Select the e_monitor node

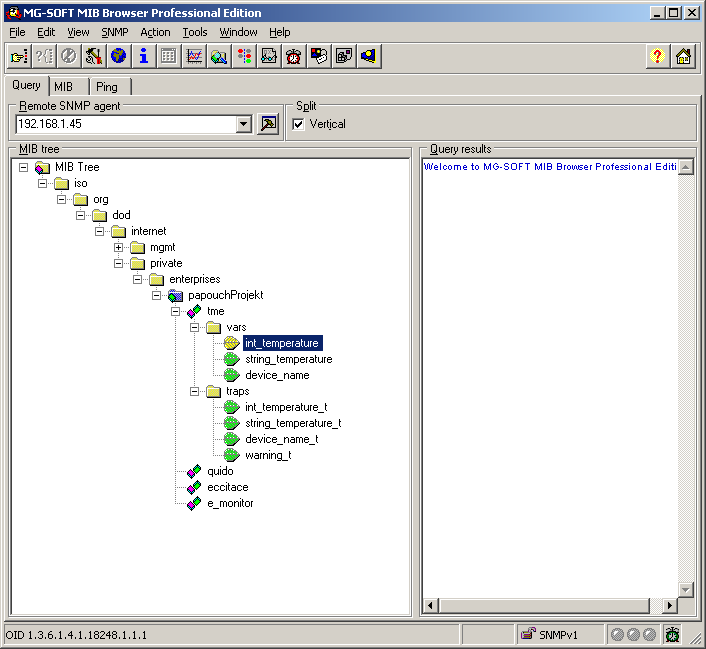pos(230,504)
